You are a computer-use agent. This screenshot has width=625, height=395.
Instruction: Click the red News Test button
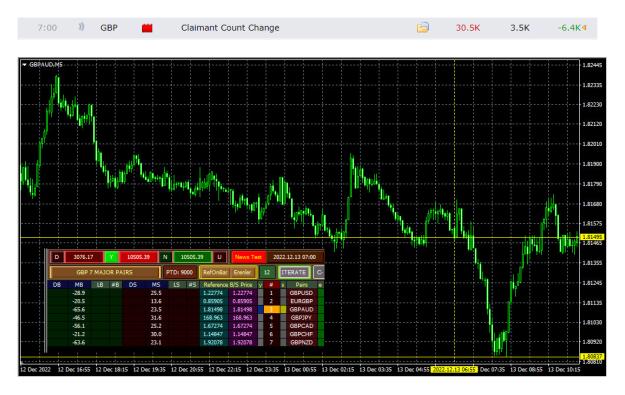248,257
